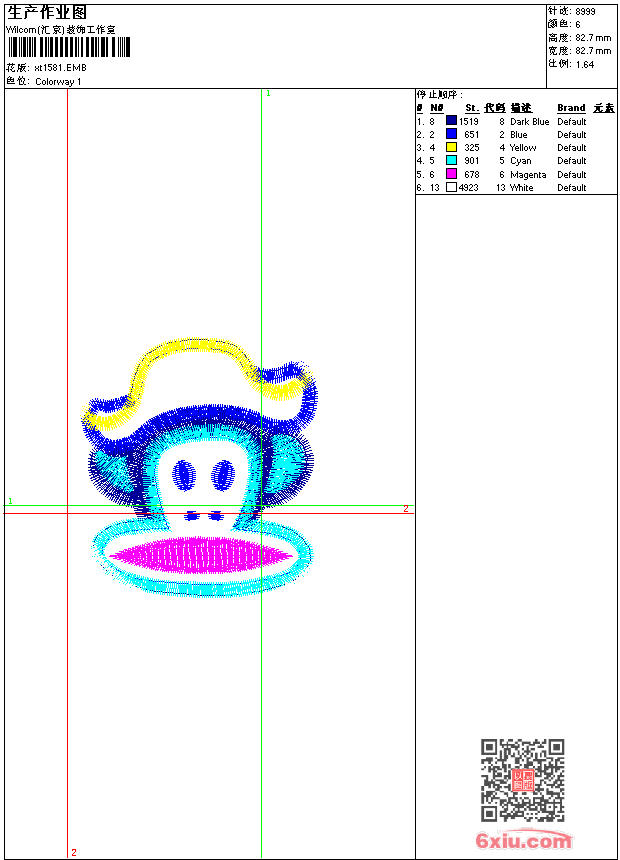The width and height of the screenshot is (620, 860).
Task: Click the Magenta thread color swatch
Action: point(451,174)
